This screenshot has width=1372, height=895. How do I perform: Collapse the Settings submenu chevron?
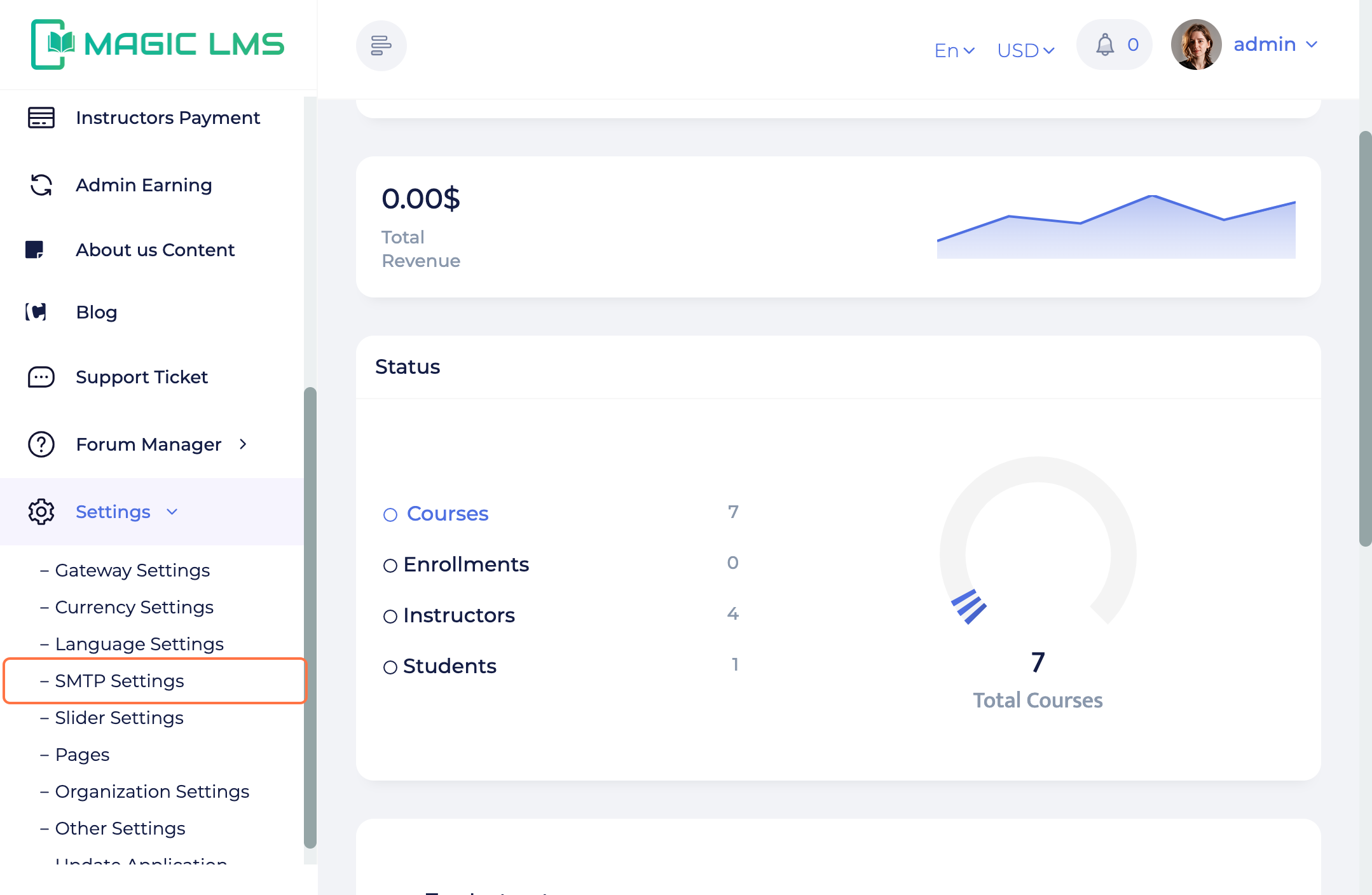(172, 512)
